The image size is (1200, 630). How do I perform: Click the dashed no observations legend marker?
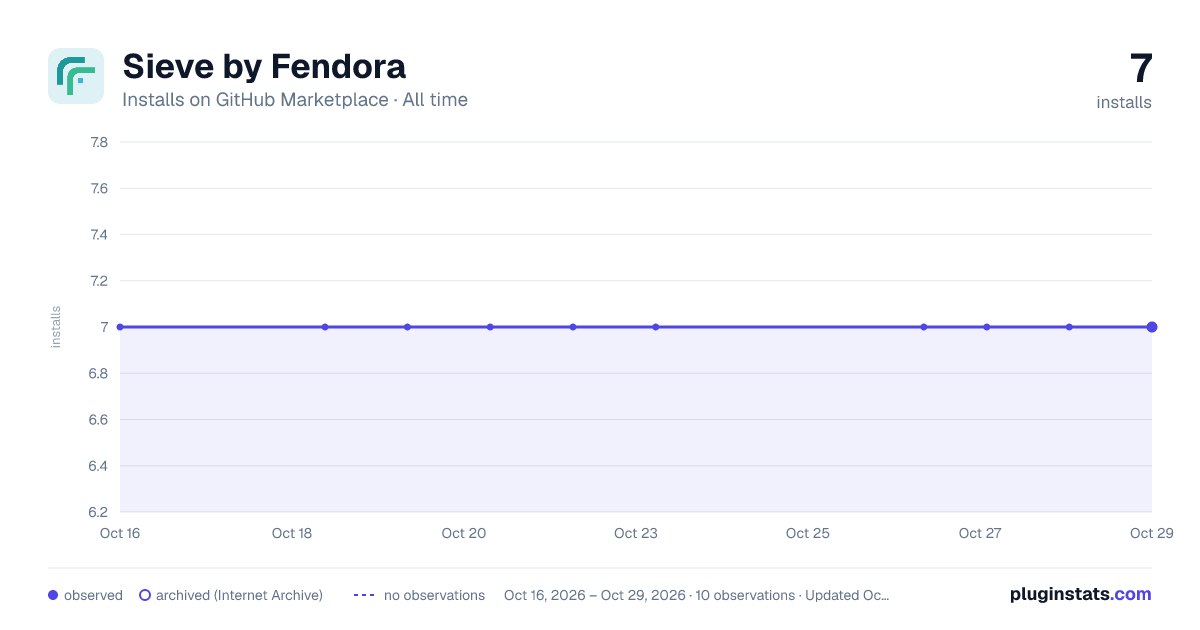(364, 595)
